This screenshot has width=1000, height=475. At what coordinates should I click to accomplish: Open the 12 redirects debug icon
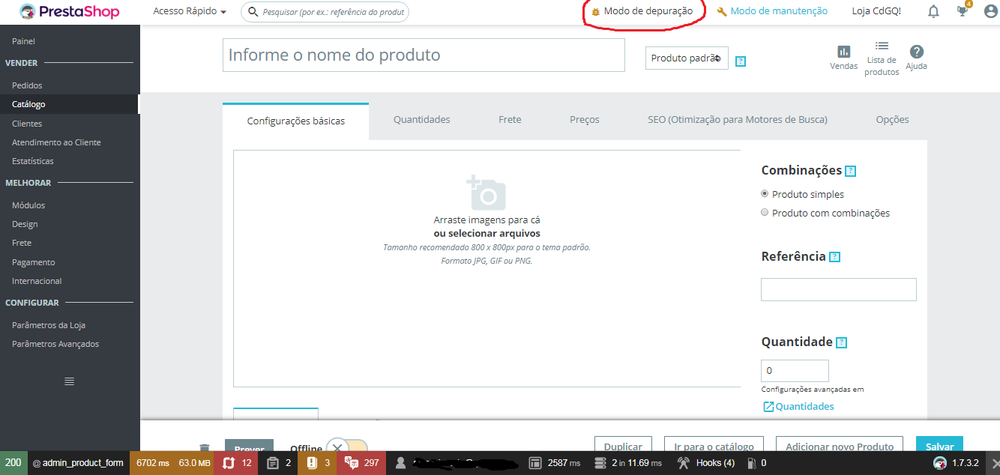237,463
